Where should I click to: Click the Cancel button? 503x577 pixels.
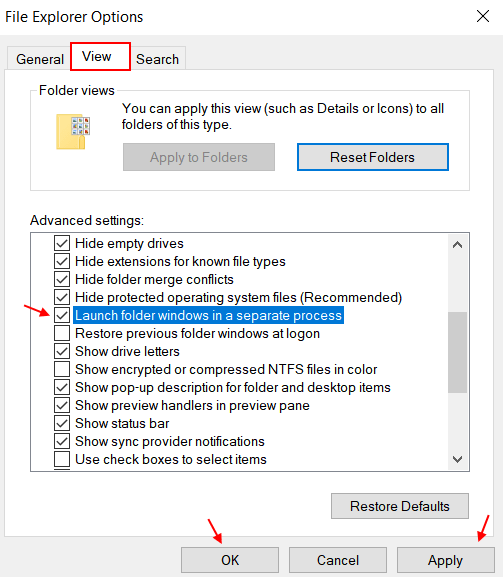tap(338, 560)
